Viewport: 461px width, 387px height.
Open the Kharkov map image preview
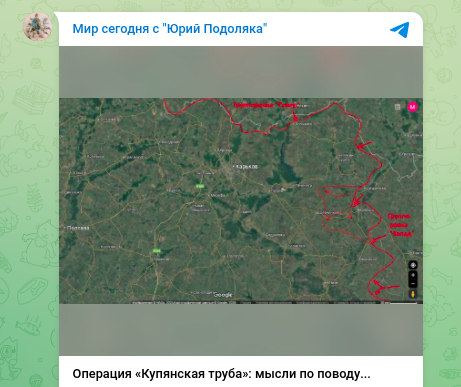[x=241, y=201]
